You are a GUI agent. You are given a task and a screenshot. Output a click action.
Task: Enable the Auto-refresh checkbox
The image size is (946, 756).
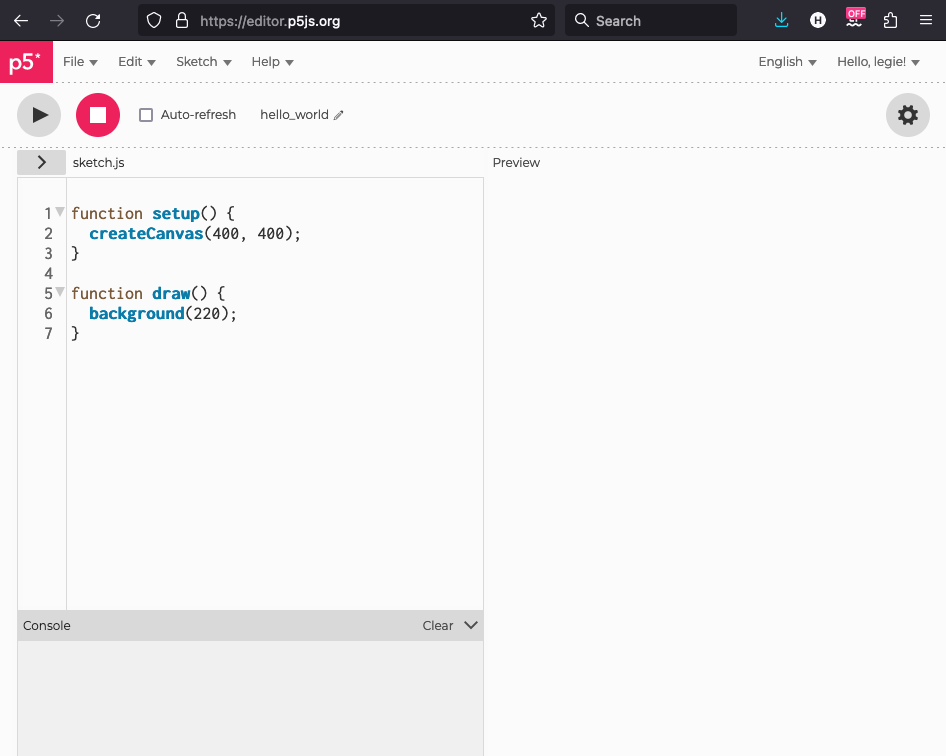click(x=146, y=115)
